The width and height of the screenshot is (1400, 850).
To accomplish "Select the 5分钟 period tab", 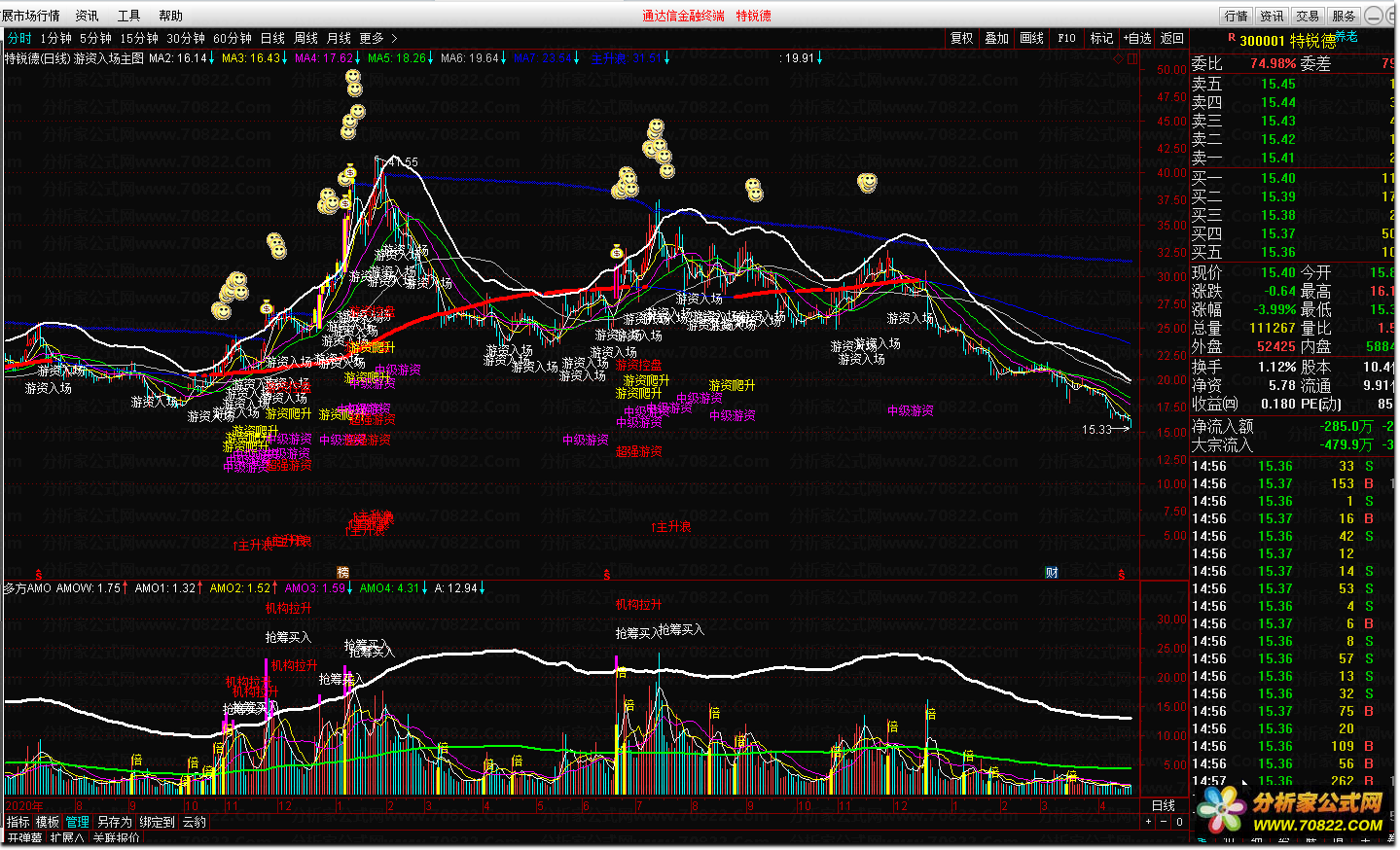I will [x=95, y=38].
